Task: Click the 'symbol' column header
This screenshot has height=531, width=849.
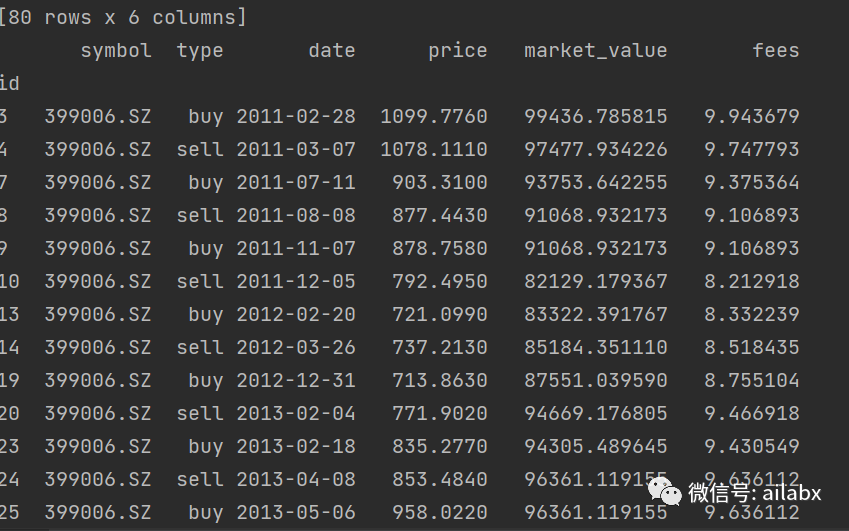Action: tap(116, 50)
